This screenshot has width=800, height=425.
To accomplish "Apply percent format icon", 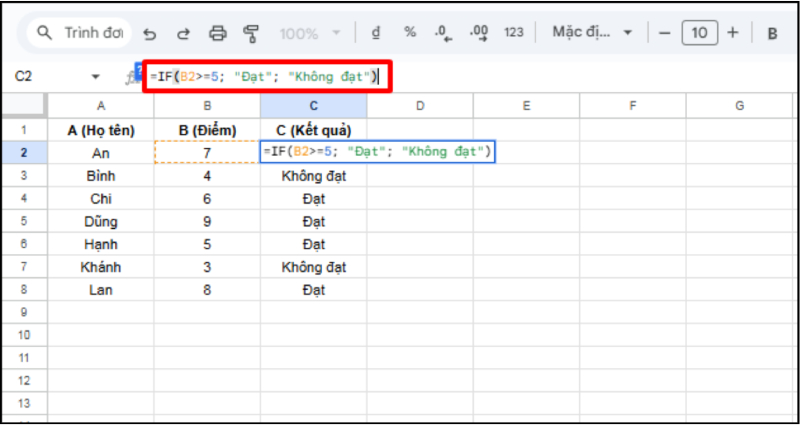I will pyautogui.click(x=410, y=33).
